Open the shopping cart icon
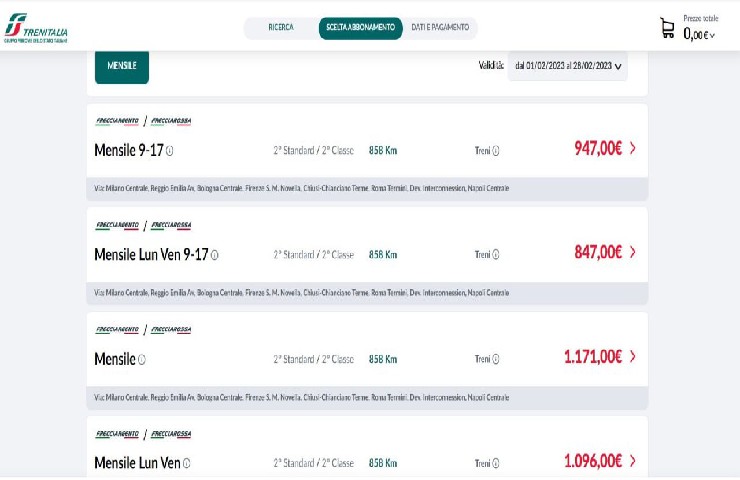 click(x=667, y=28)
